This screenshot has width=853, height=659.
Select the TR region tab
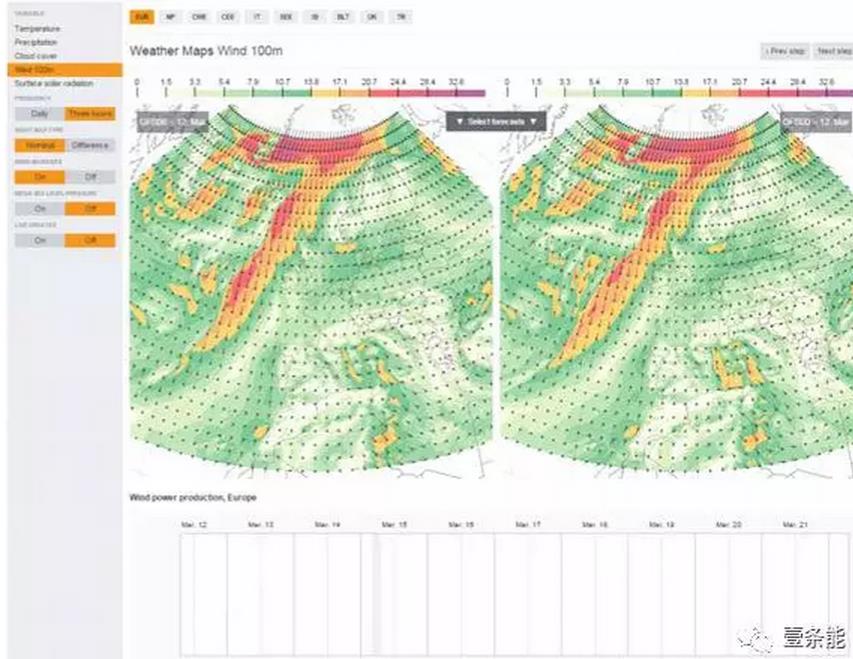(401, 18)
